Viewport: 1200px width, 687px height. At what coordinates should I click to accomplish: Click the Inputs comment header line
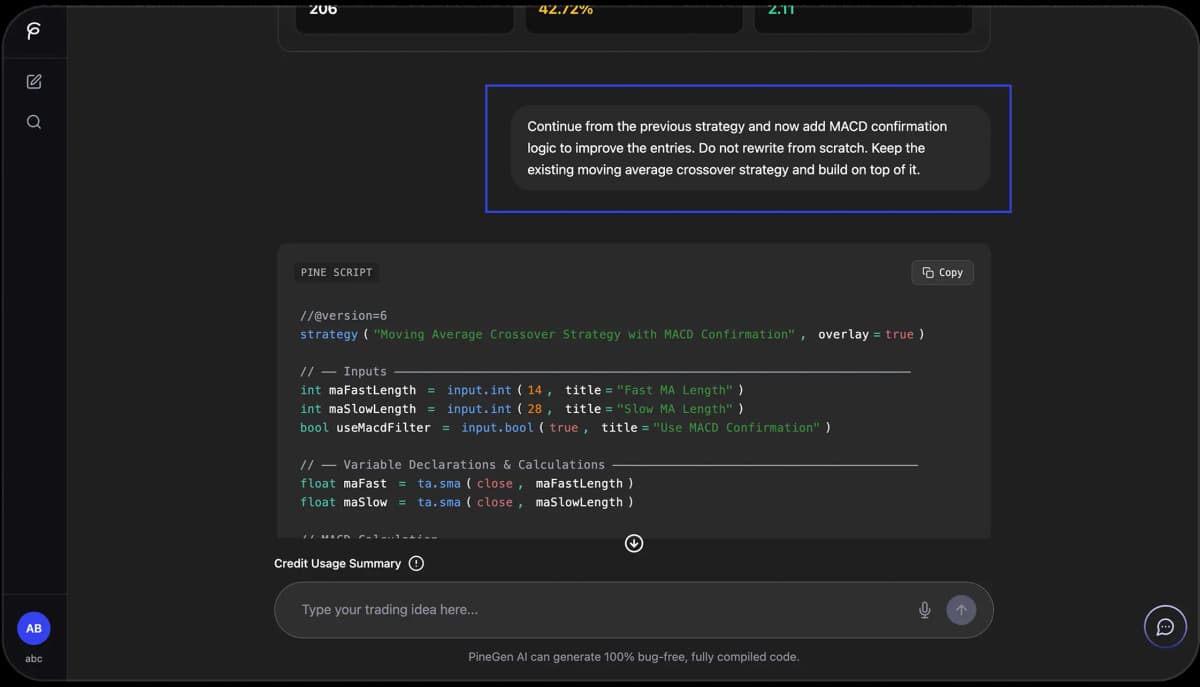[x=605, y=371]
